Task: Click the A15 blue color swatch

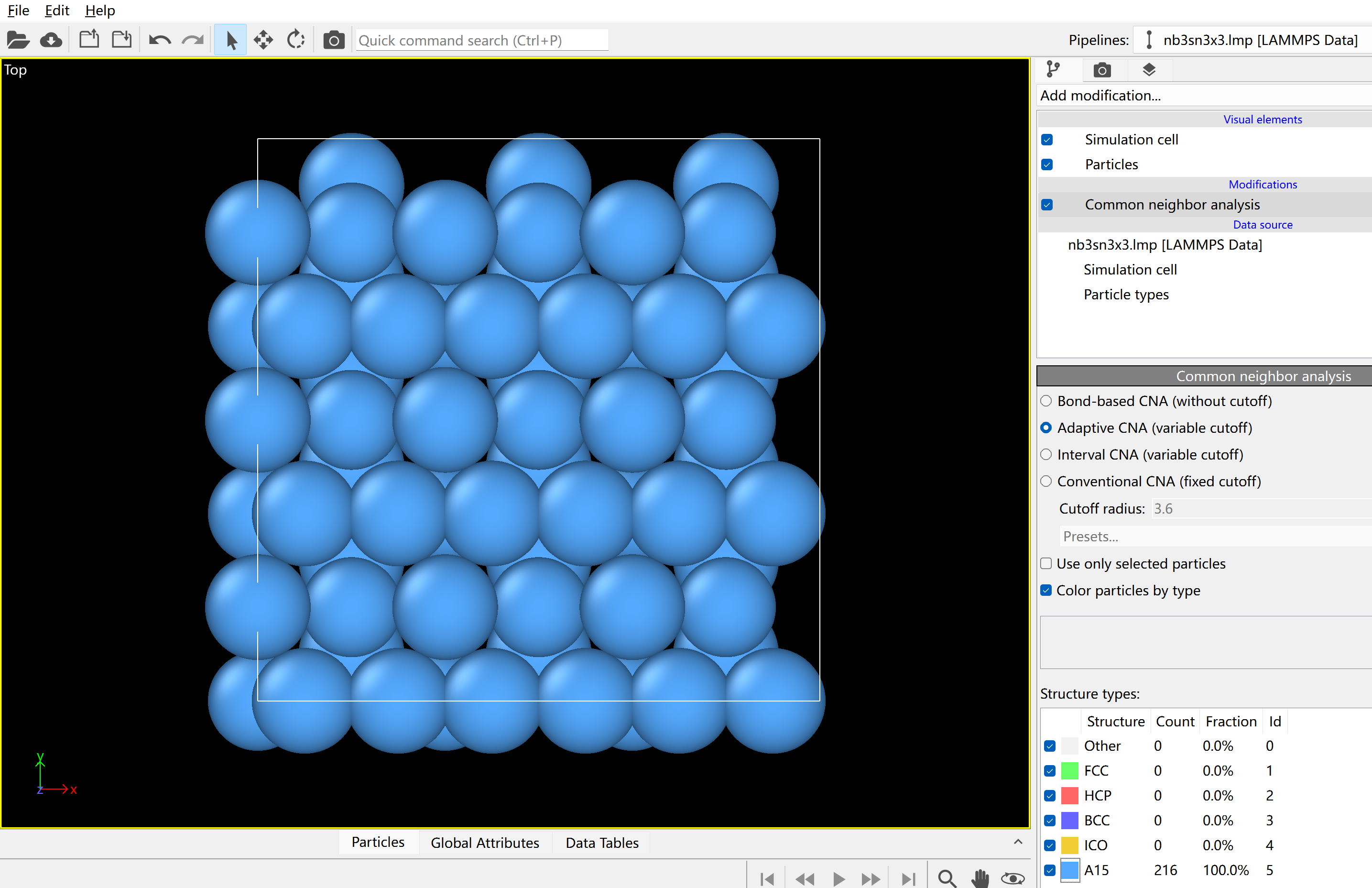Action: click(x=1069, y=869)
